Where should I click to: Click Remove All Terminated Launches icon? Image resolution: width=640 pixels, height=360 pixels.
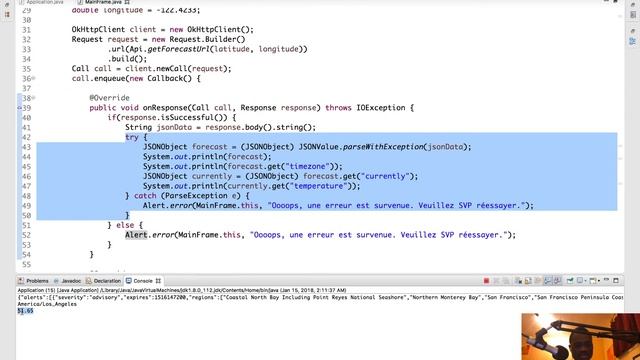coord(506,281)
